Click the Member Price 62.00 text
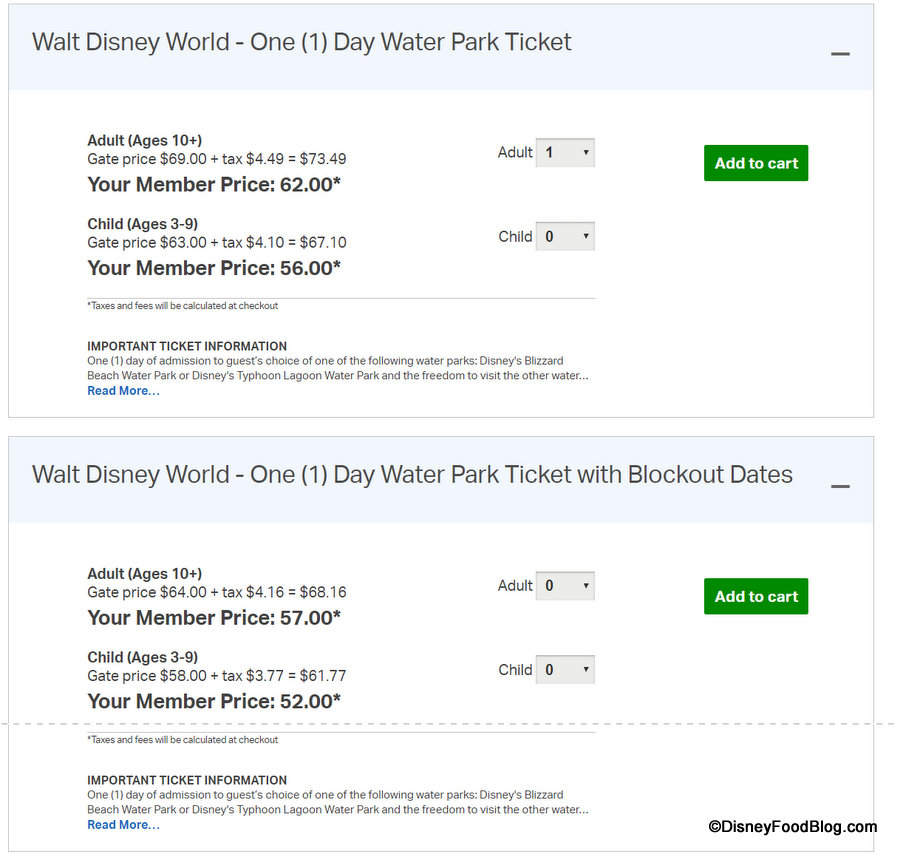The width and height of the screenshot is (900, 854). pos(214,185)
